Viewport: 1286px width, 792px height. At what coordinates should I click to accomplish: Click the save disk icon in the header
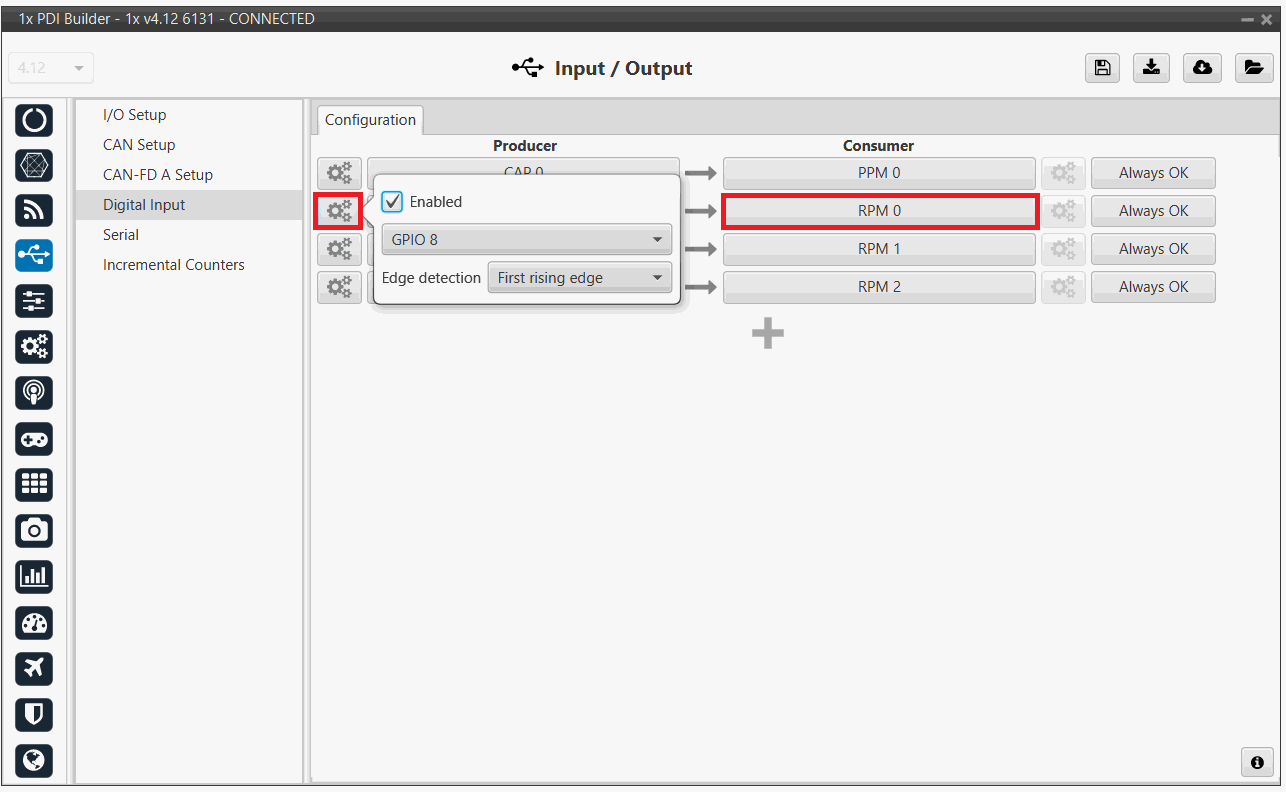click(1102, 68)
